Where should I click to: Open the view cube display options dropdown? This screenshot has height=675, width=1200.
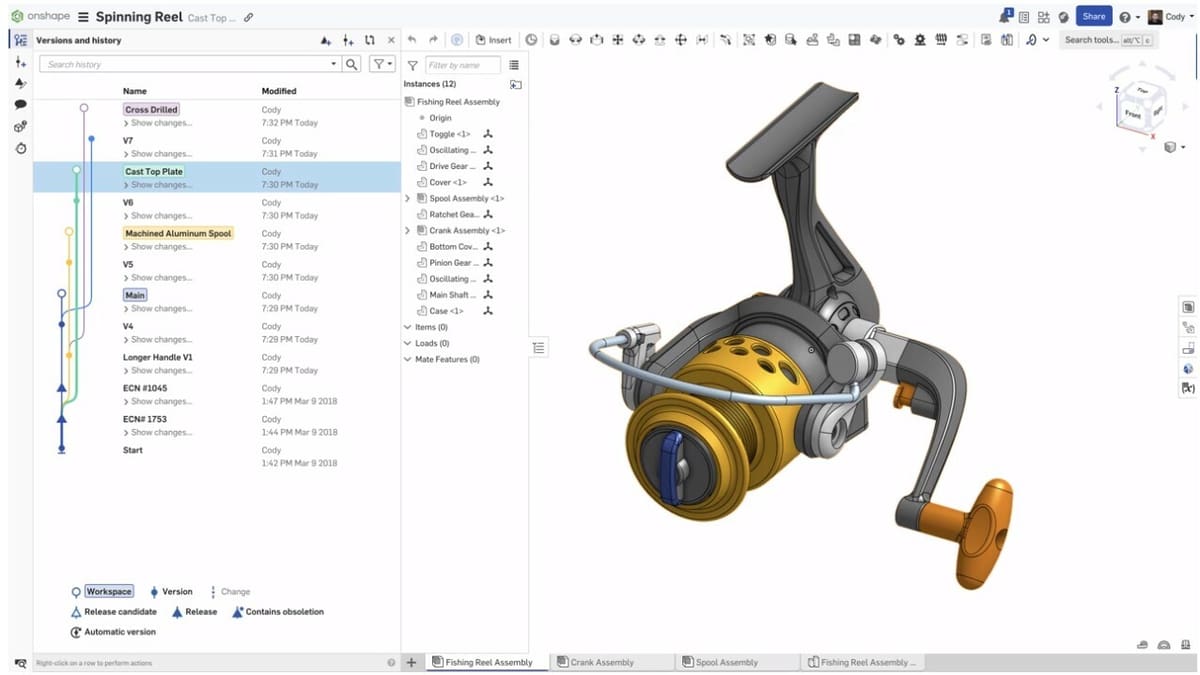[x=1174, y=147]
